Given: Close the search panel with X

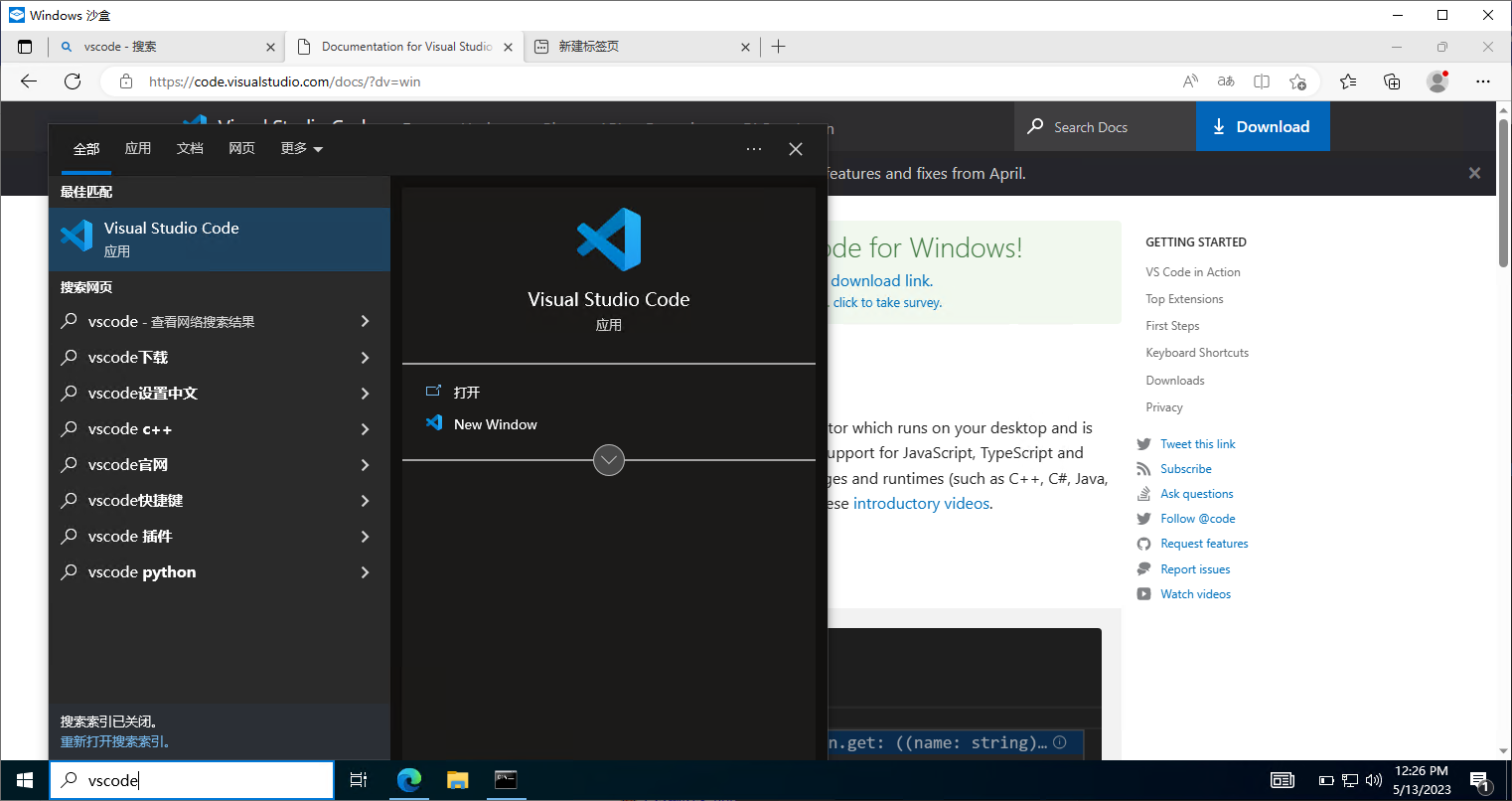Looking at the screenshot, I should click(x=796, y=149).
